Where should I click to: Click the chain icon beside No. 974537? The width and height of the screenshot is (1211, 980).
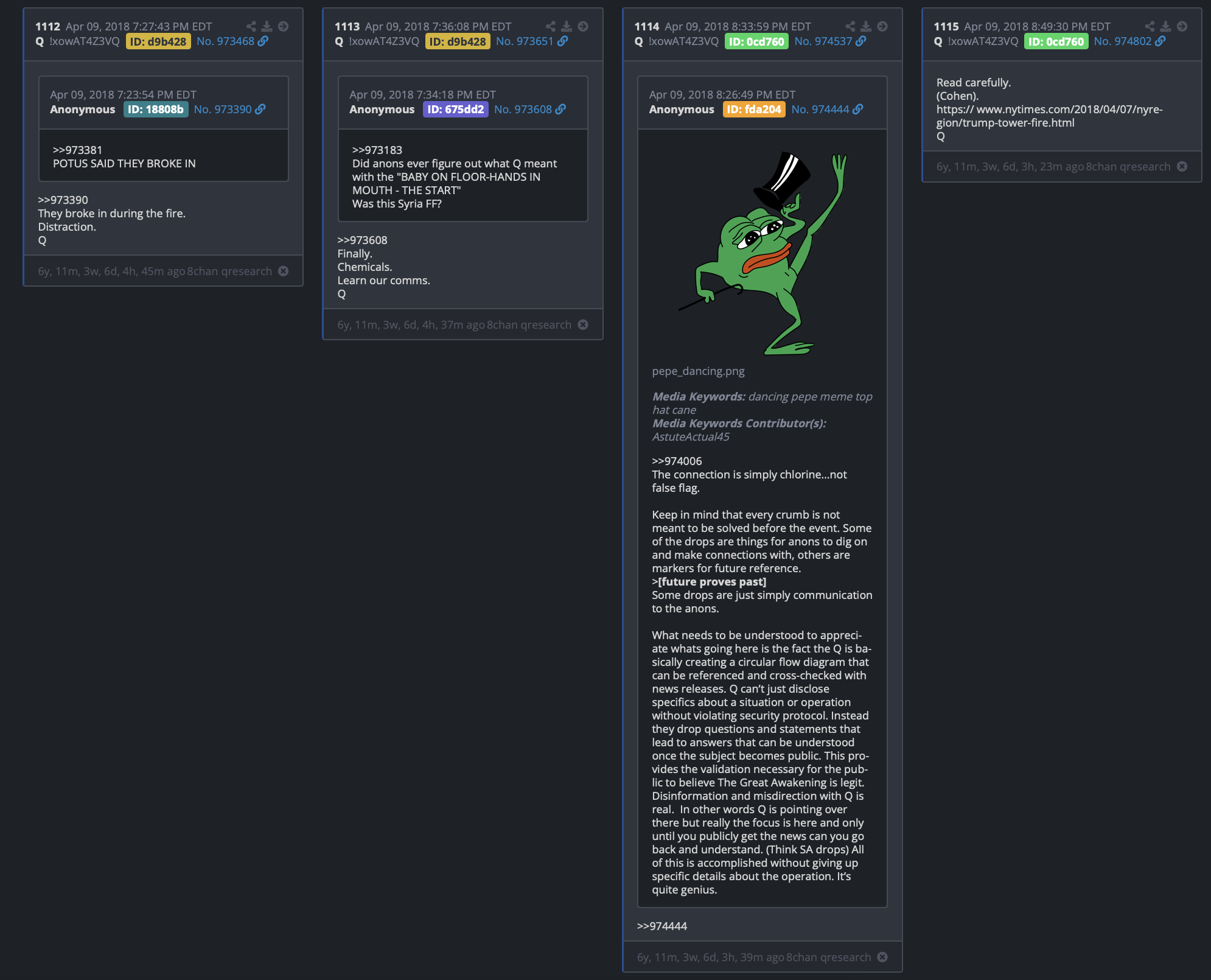pyautogui.click(x=860, y=41)
